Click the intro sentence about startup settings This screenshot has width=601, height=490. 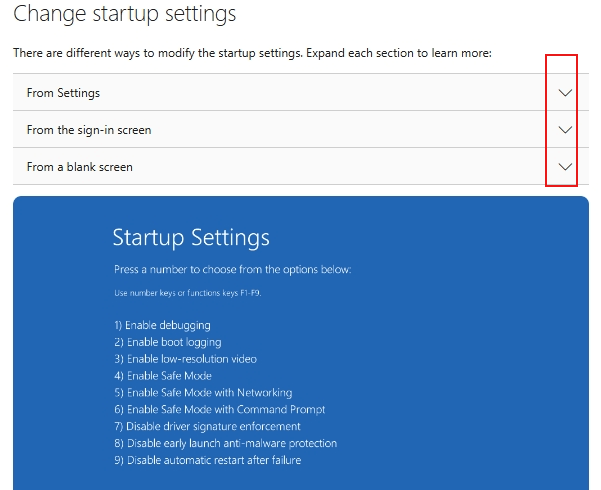point(252,52)
